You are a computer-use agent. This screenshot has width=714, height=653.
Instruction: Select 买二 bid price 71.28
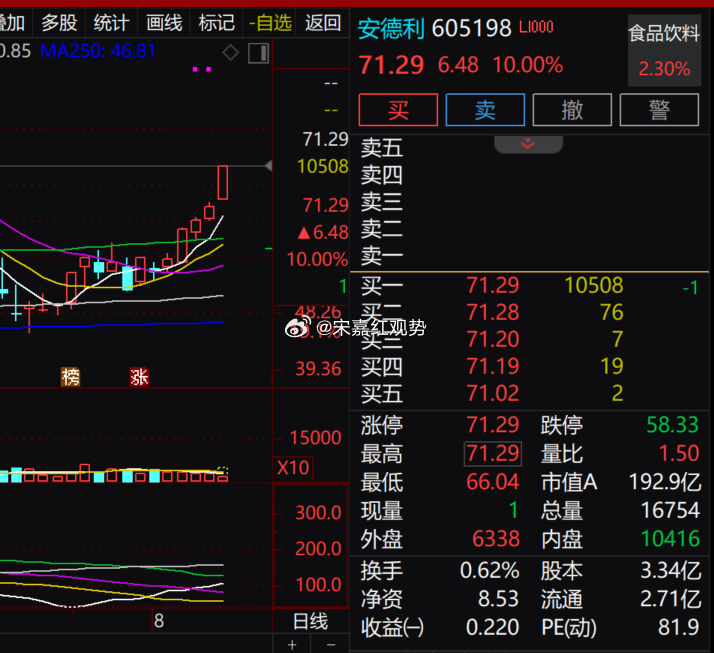493,312
